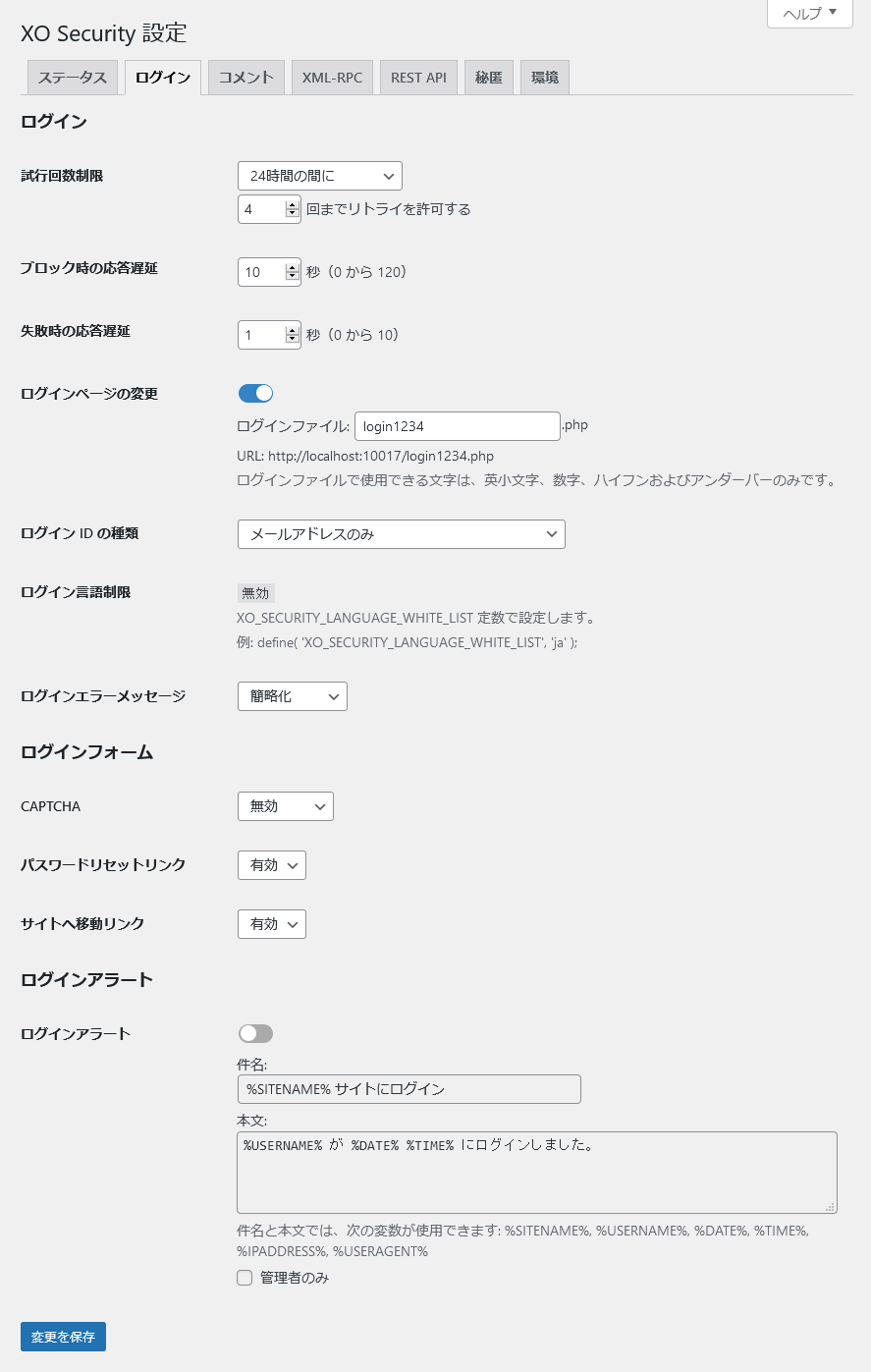Click the 変更を保存 button
Screen dimensions: 871x1372
[x=62, y=1336]
